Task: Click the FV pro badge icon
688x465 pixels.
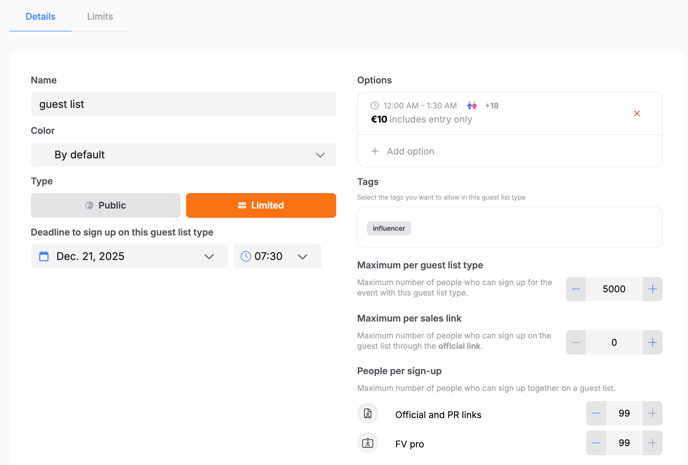Action: click(x=368, y=443)
